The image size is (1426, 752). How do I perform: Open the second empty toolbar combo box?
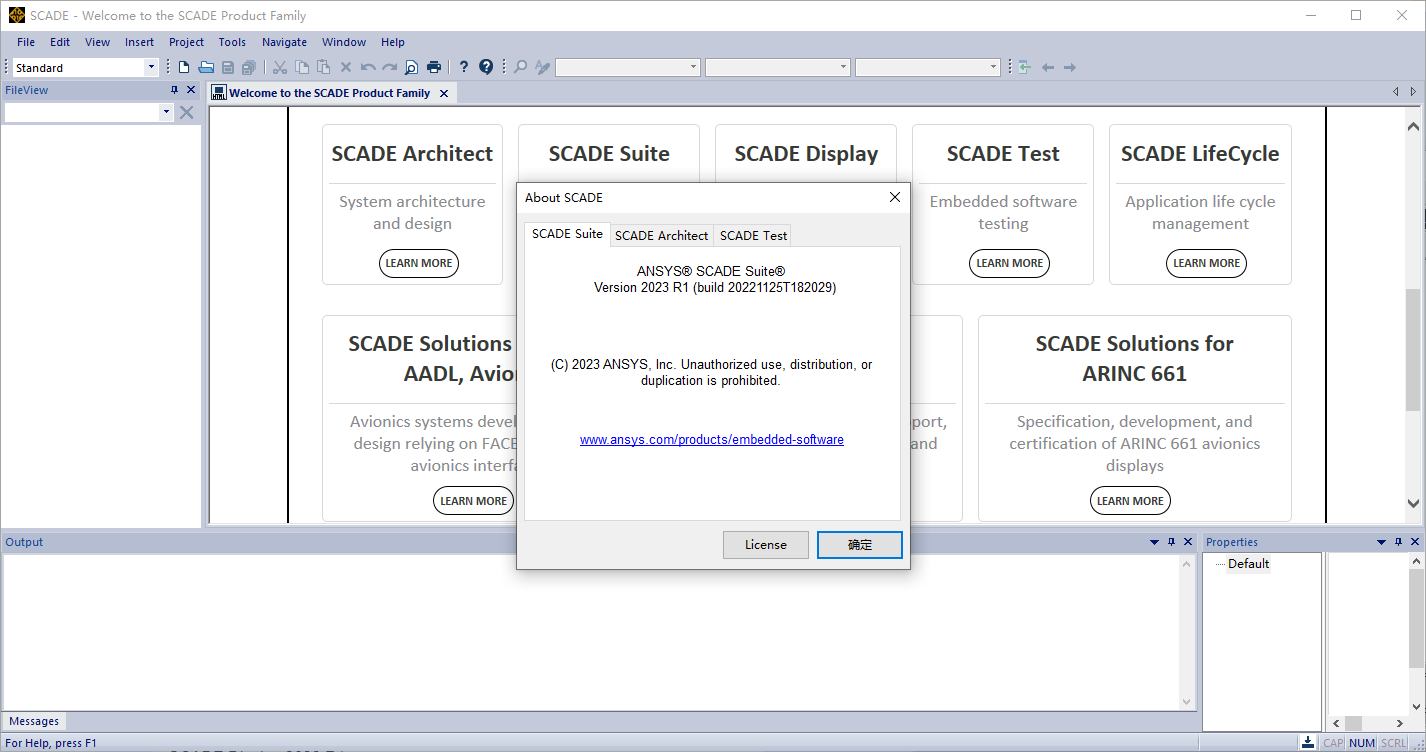(x=843, y=67)
